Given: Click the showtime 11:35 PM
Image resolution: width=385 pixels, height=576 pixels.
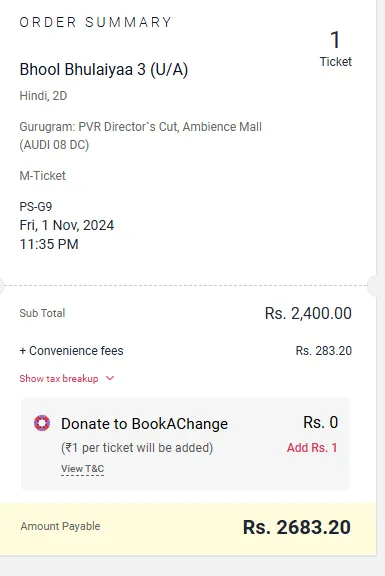Looking at the screenshot, I should (x=49, y=244).
